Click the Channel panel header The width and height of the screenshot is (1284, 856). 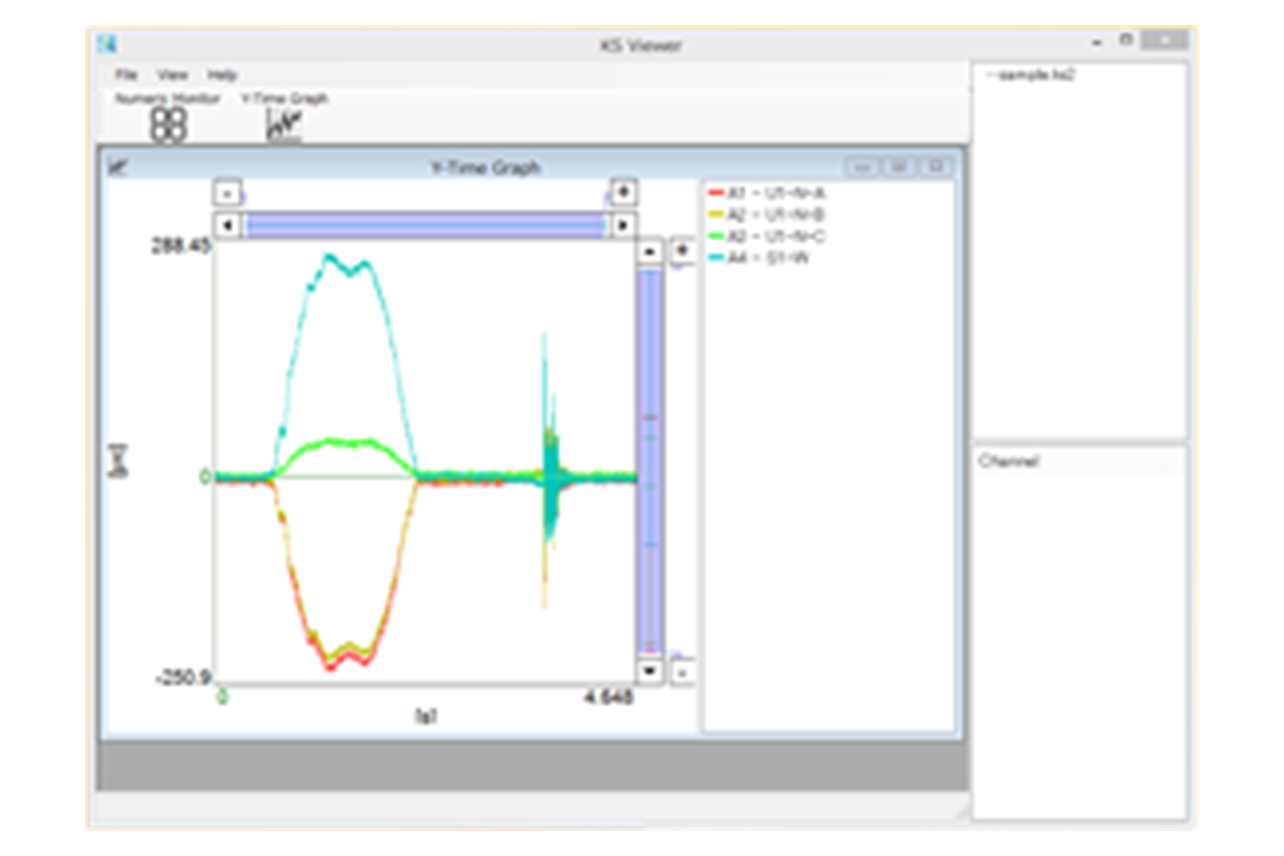[x=1080, y=462]
